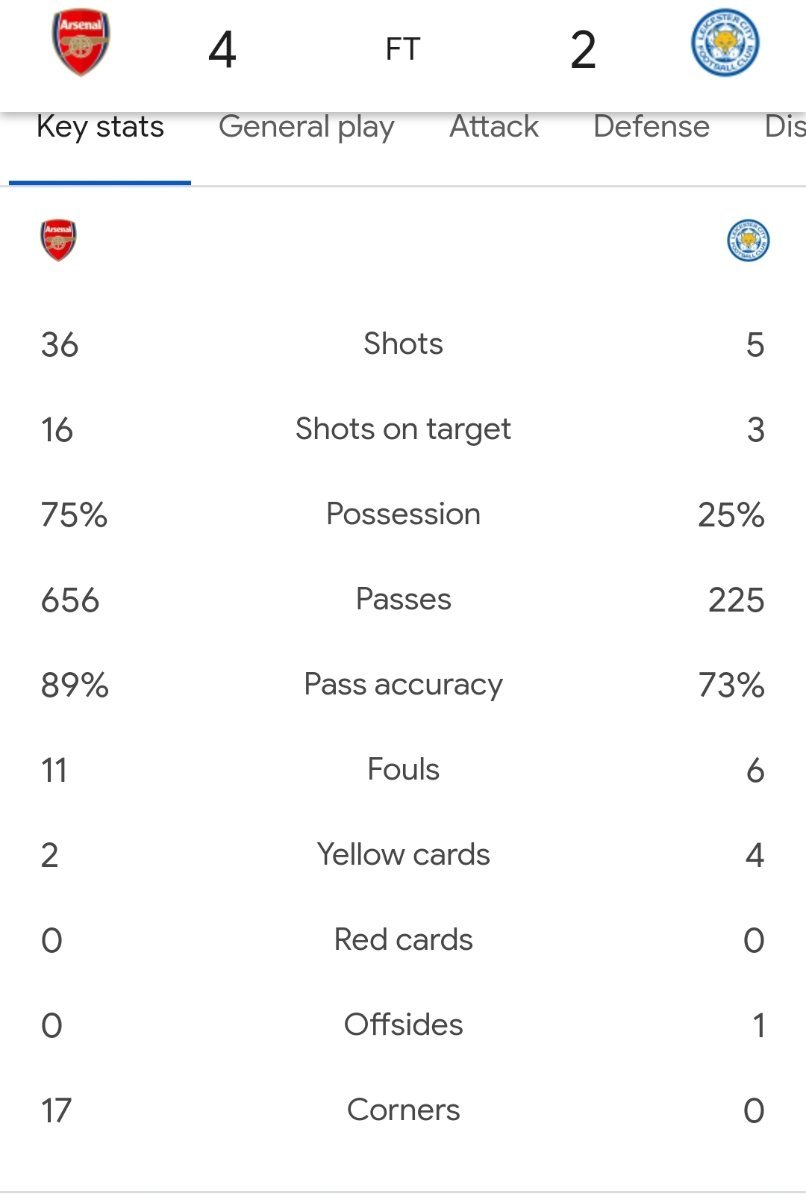Select the Shots on target label
The height and width of the screenshot is (1200, 806).
(403, 430)
